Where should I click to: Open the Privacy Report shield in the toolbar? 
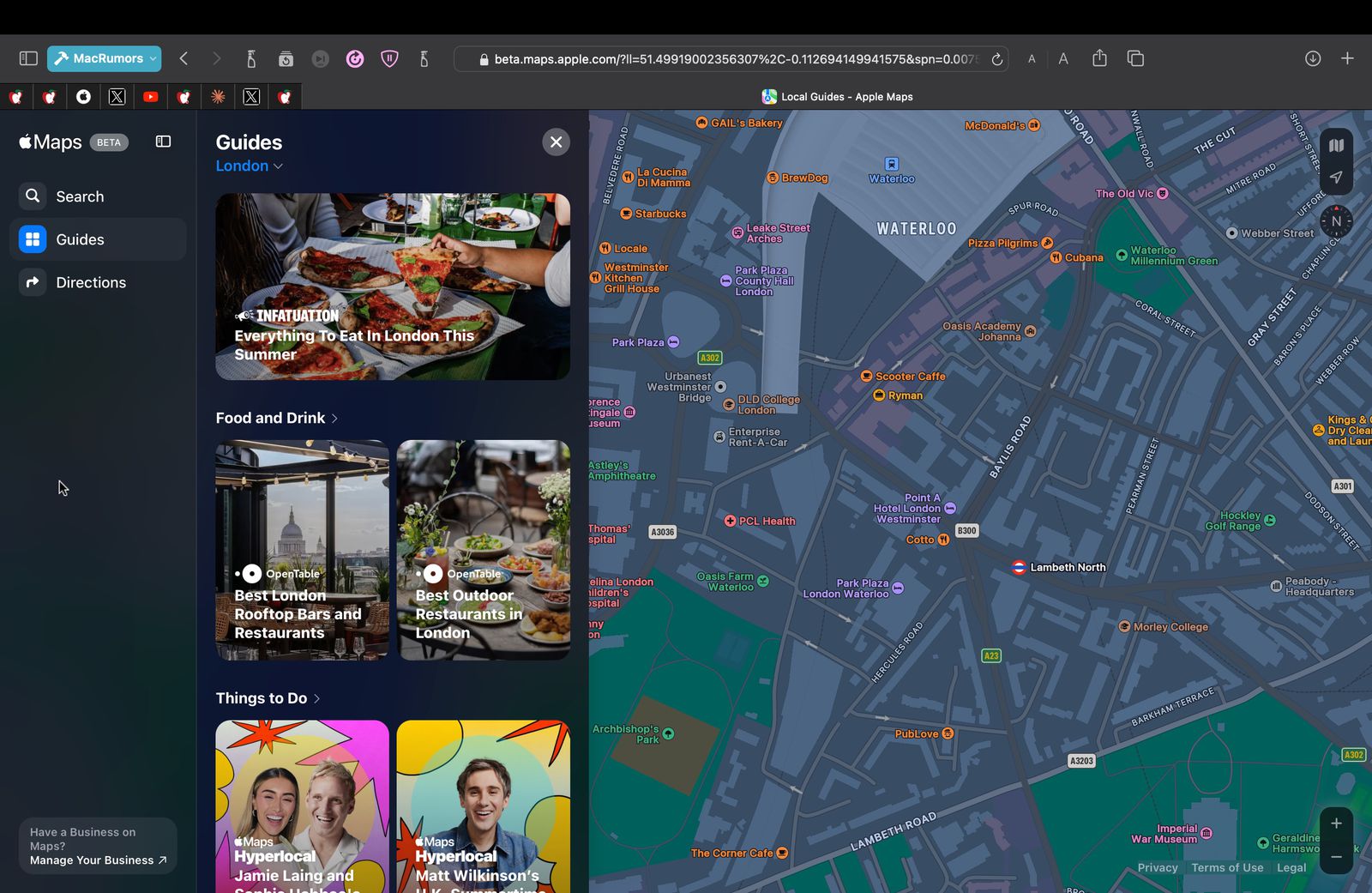click(389, 58)
